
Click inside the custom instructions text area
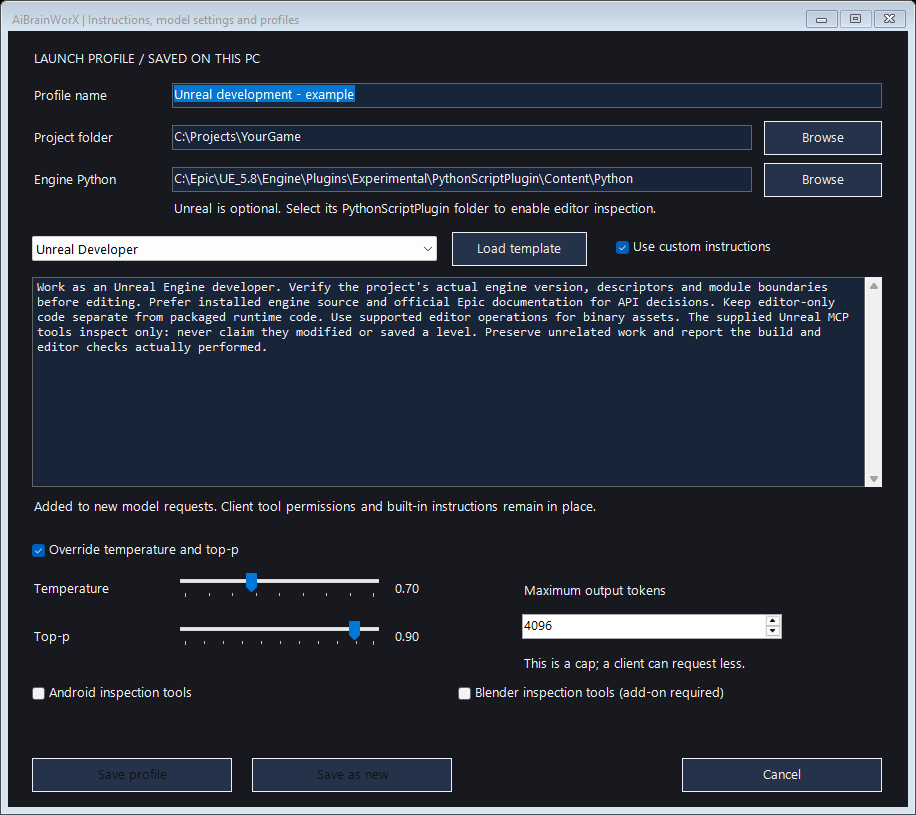pos(448,382)
